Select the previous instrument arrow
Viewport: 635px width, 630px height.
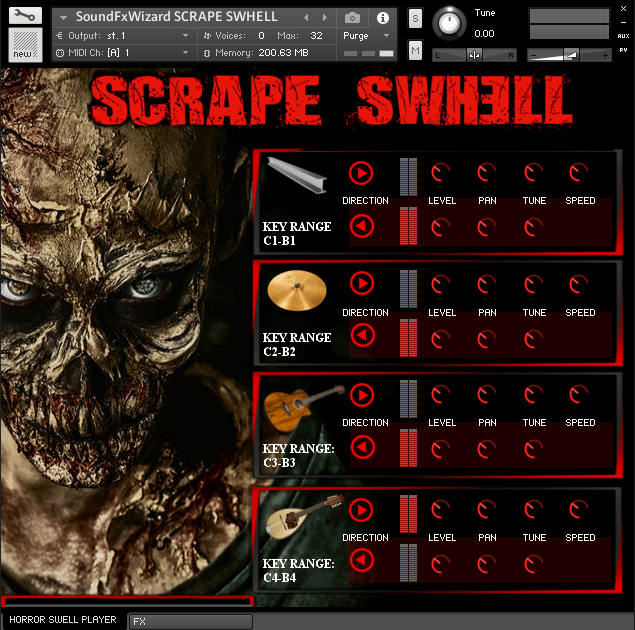(x=306, y=17)
